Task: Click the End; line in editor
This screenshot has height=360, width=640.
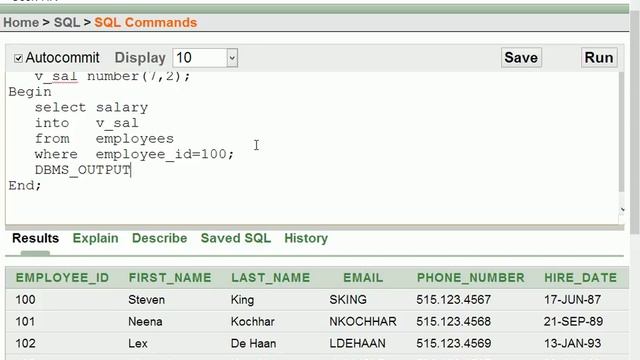Action: pyautogui.click(x=25, y=185)
